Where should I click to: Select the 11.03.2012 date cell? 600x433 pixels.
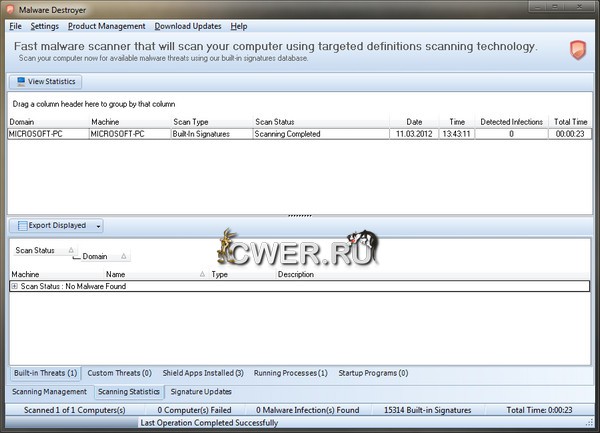[414, 134]
